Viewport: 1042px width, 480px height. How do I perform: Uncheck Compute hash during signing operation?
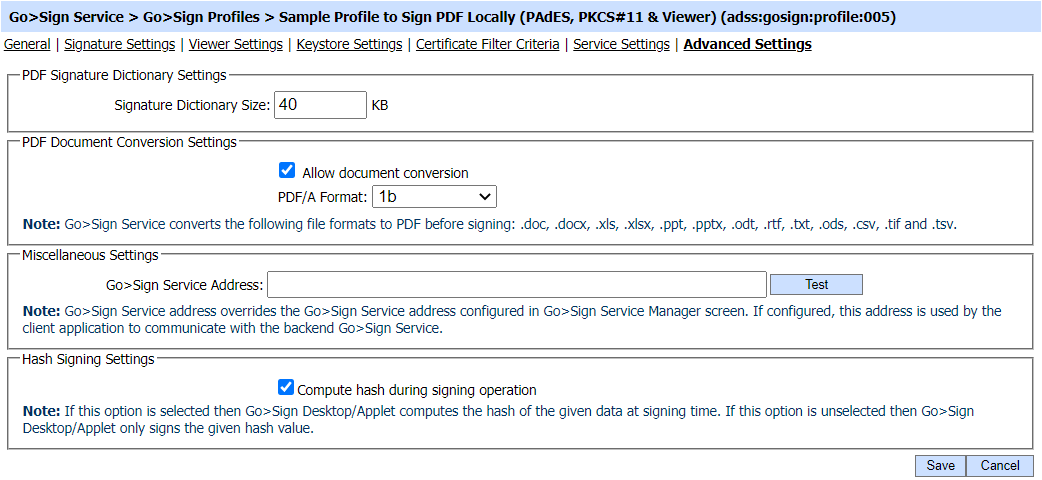[x=287, y=388]
